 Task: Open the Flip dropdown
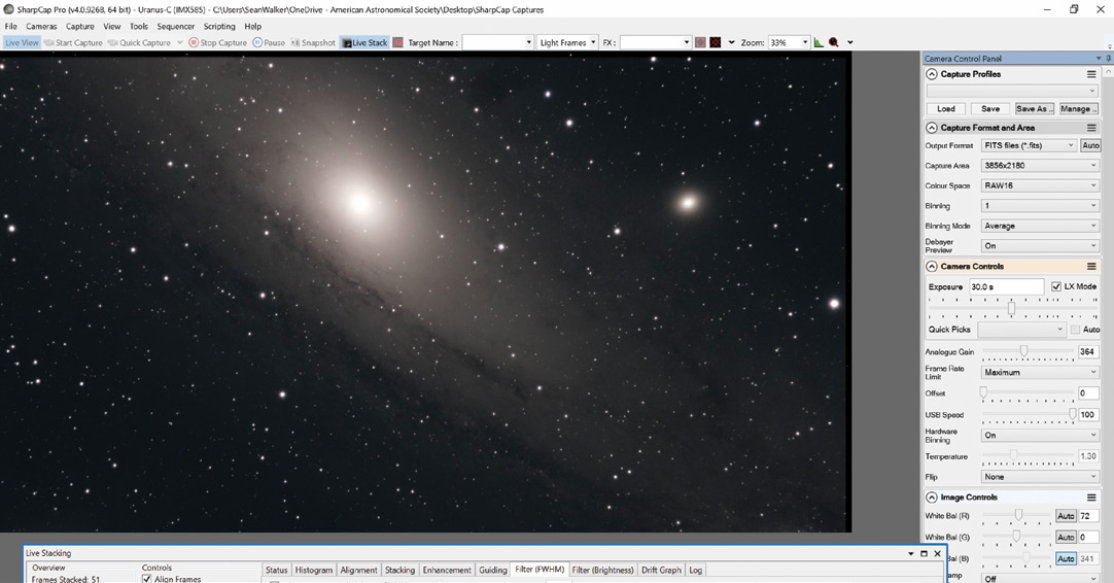click(1040, 476)
